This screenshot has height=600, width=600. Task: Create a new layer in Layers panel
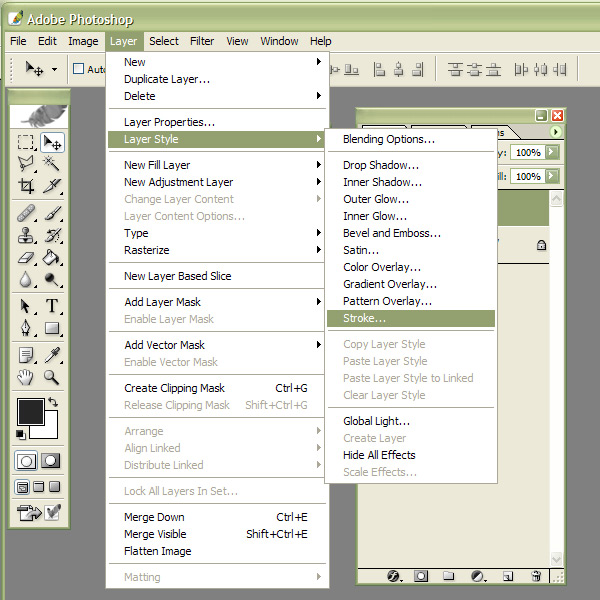point(508,576)
